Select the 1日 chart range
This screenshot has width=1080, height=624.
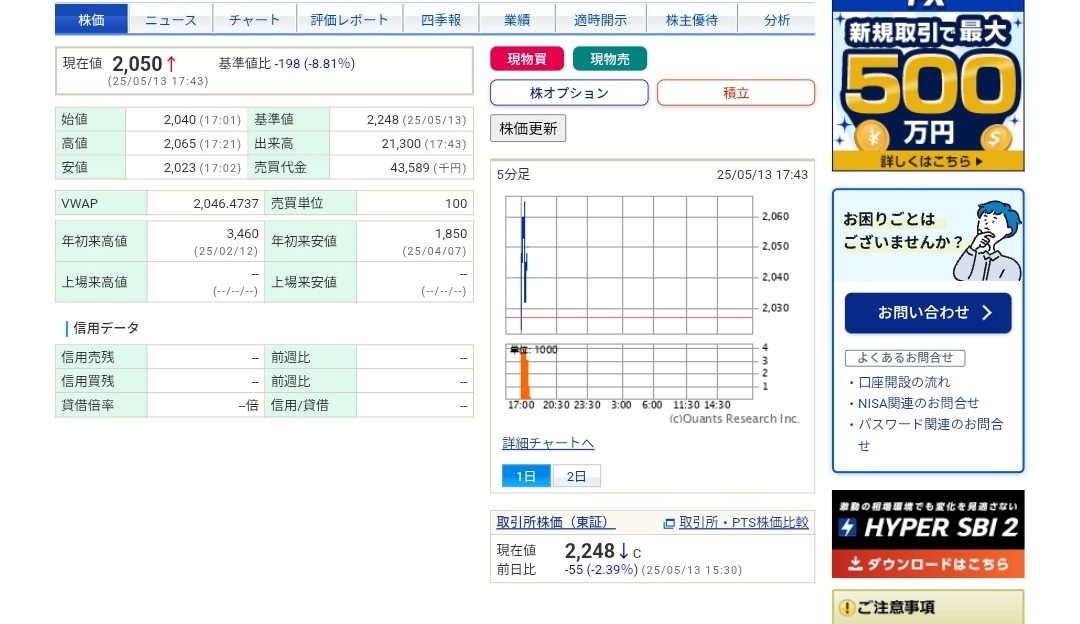point(526,476)
